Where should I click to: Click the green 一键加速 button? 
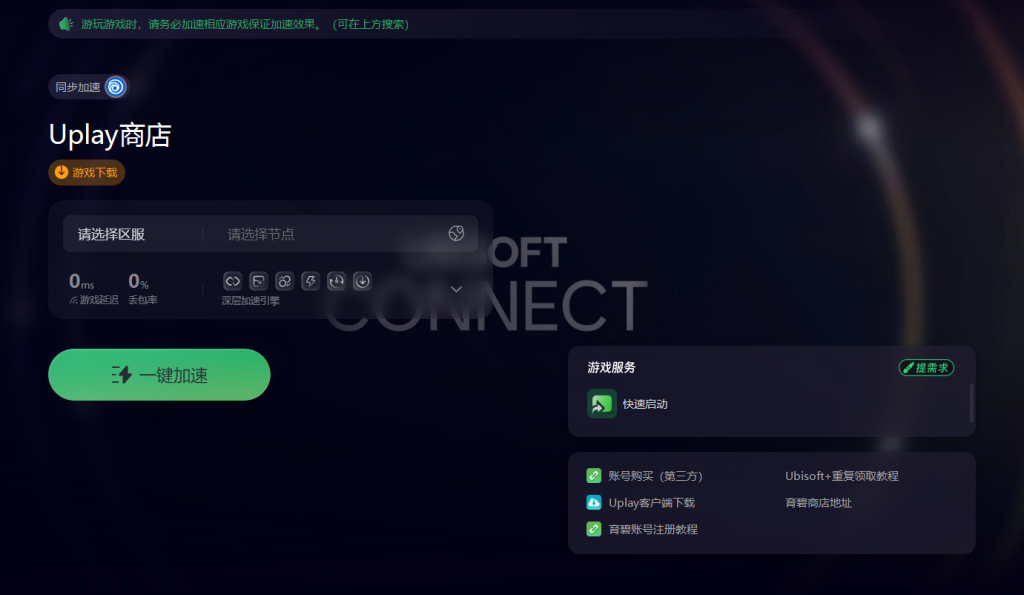click(159, 374)
